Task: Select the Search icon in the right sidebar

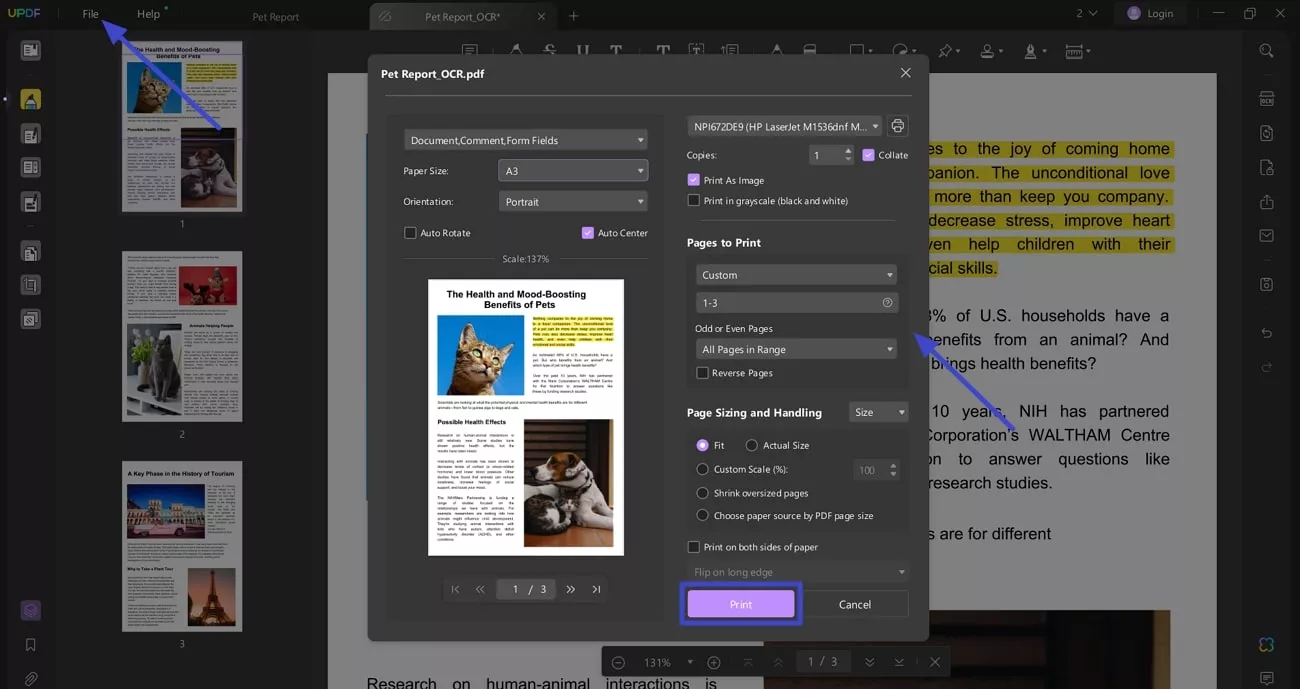Action: coord(1266,49)
